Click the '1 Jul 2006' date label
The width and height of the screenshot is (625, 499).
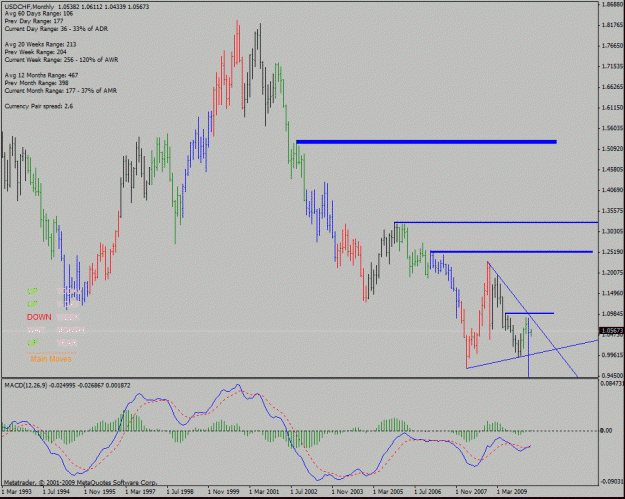[429, 491]
